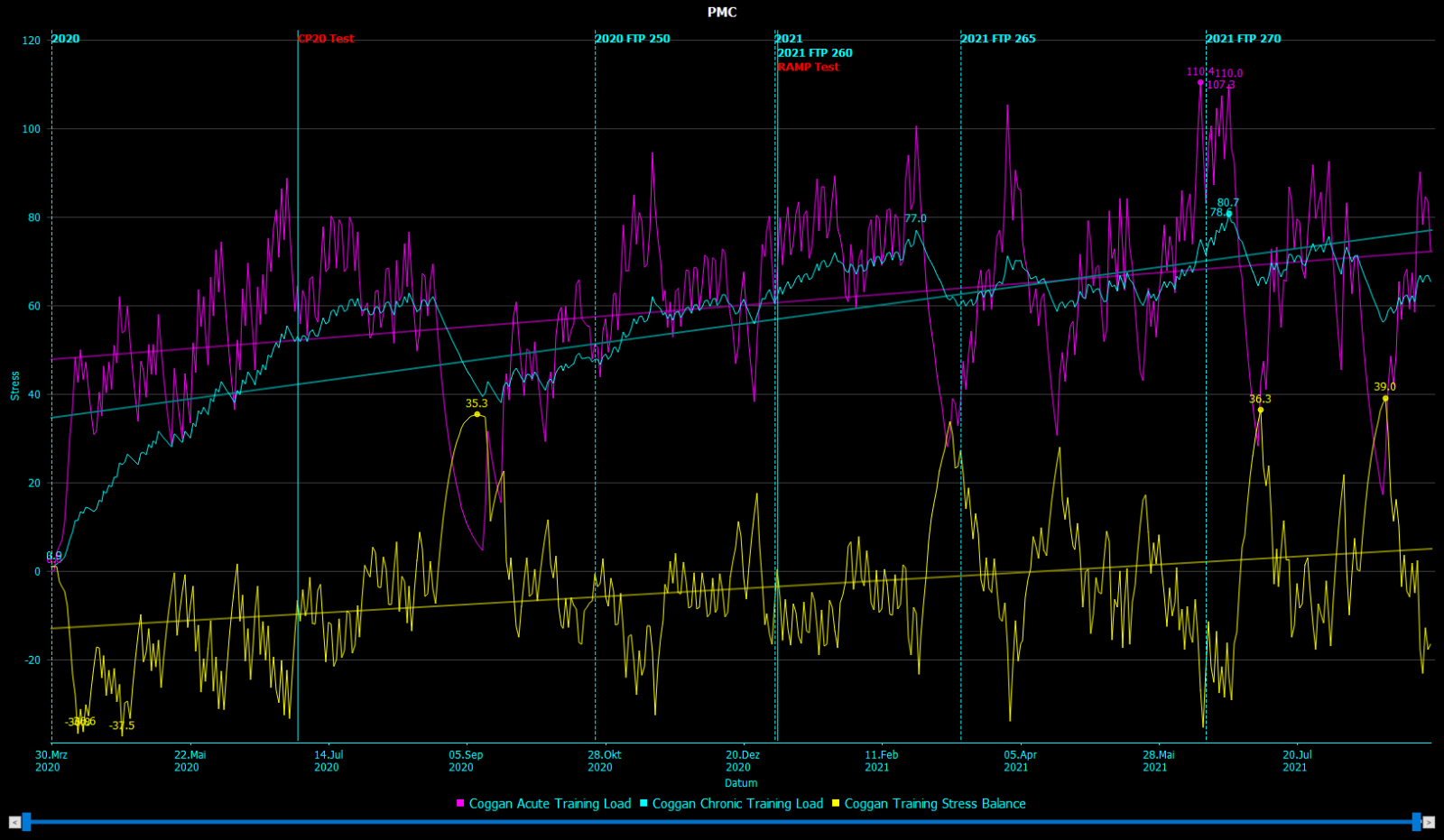Viewport: 1444px width, 840px height.
Task: Click the 39.0 stress balance peak point
Action: click(1385, 398)
